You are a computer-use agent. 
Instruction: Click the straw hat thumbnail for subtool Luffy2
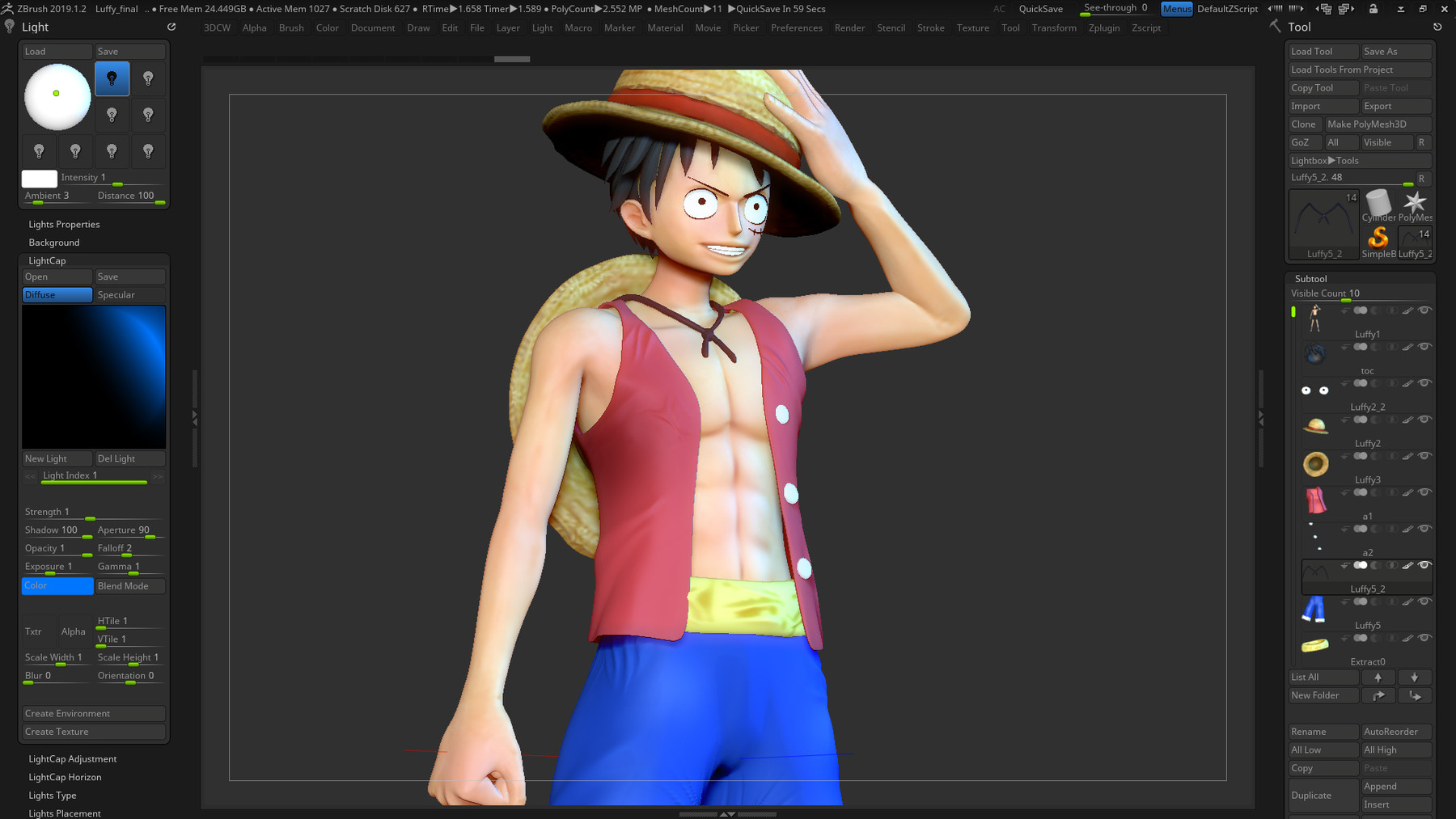click(x=1317, y=426)
